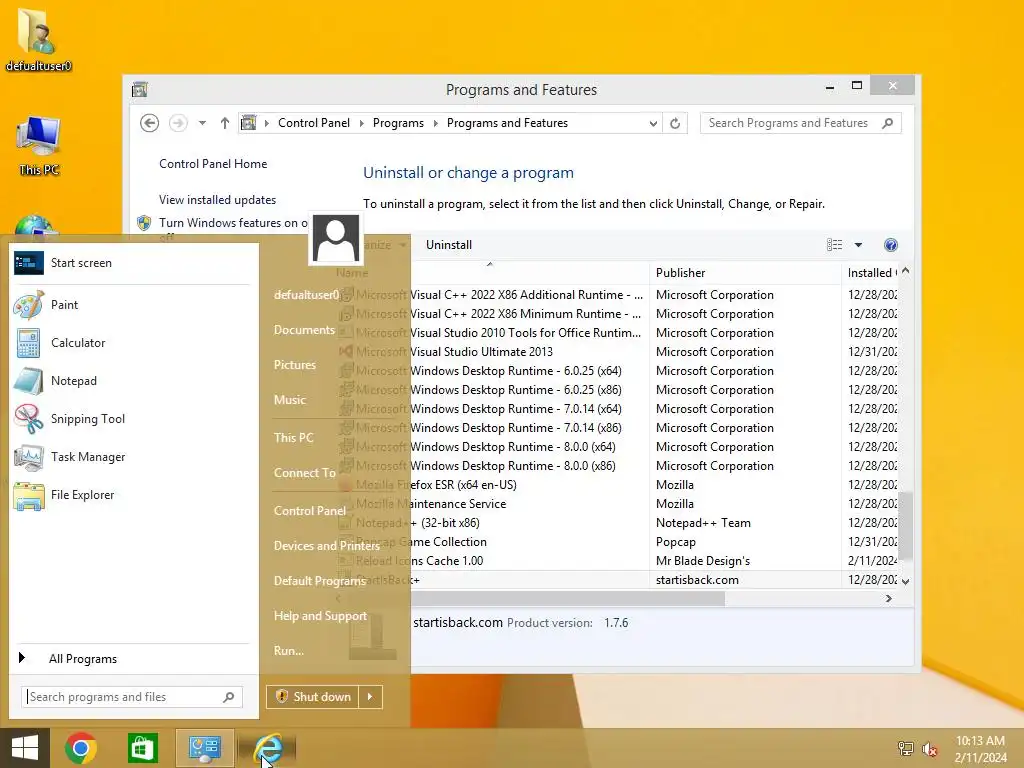Select Control Panel in start menu
This screenshot has width=1024, height=768.
point(310,511)
